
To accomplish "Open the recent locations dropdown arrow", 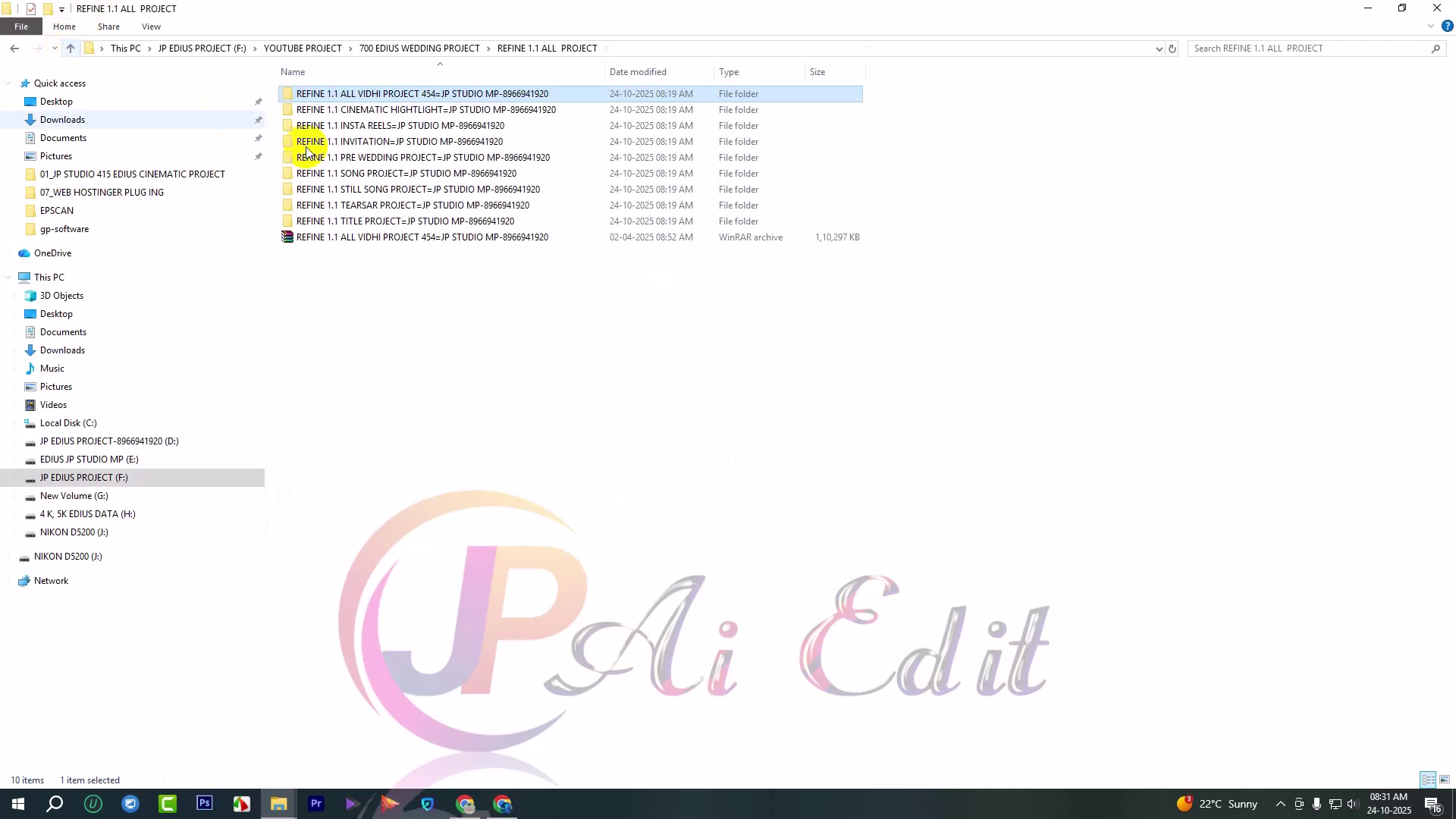I will (x=55, y=49).
